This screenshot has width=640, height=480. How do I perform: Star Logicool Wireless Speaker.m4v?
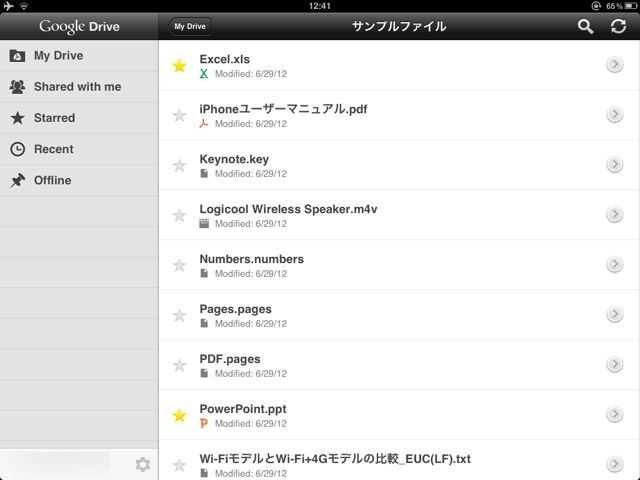pyautogui.click(x=179, y=215)
